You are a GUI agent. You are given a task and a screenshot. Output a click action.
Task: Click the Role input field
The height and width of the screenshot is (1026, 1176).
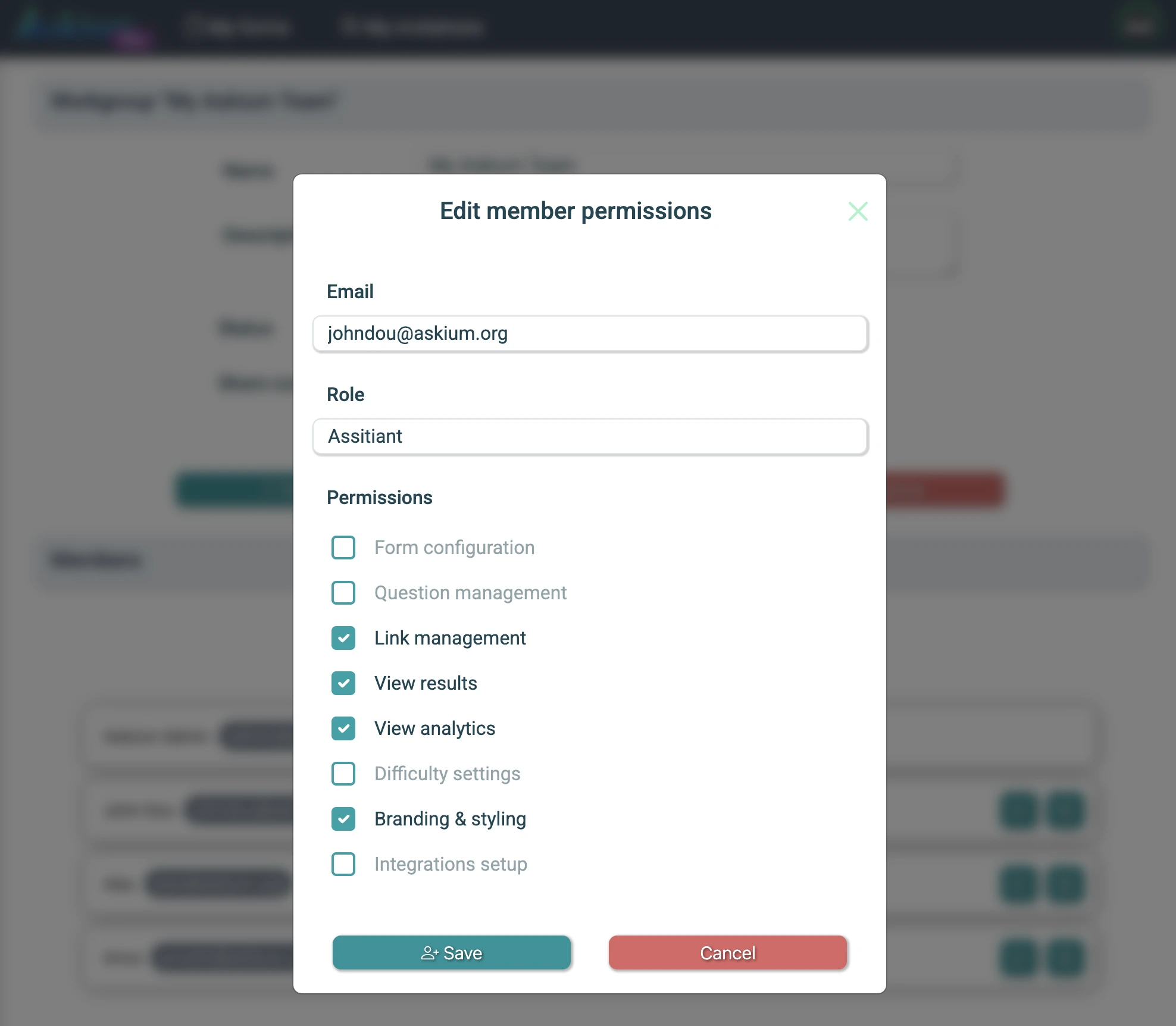pyautogui.click(x=590, y=437)
